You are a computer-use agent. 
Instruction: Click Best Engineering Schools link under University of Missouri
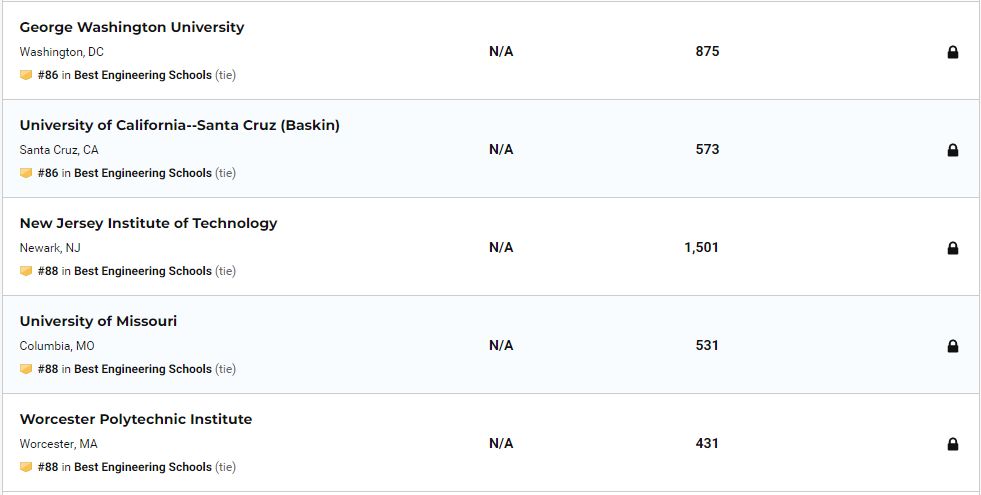[x=142, y=369]
